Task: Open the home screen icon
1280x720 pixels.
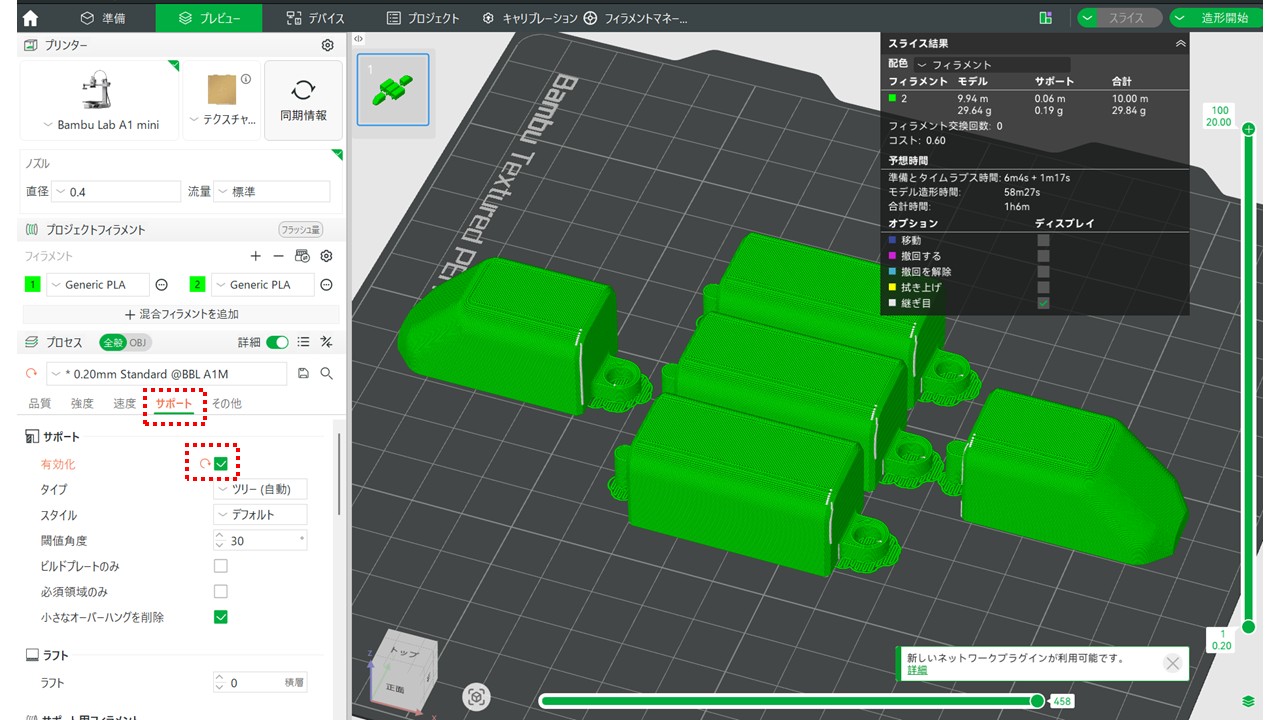Action: click(29, 18)
